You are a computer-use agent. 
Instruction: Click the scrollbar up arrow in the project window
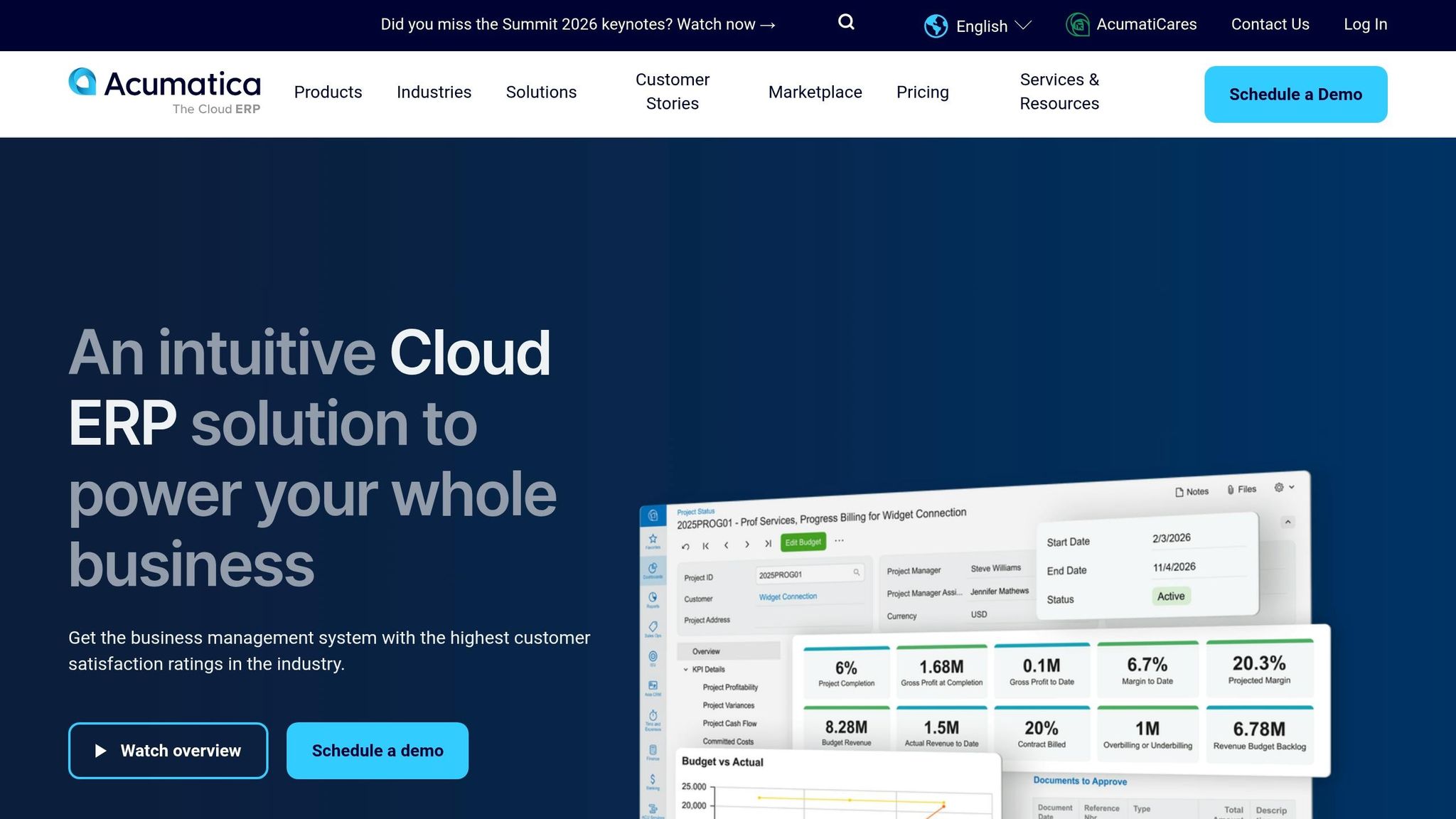[x=1288, y=521]
